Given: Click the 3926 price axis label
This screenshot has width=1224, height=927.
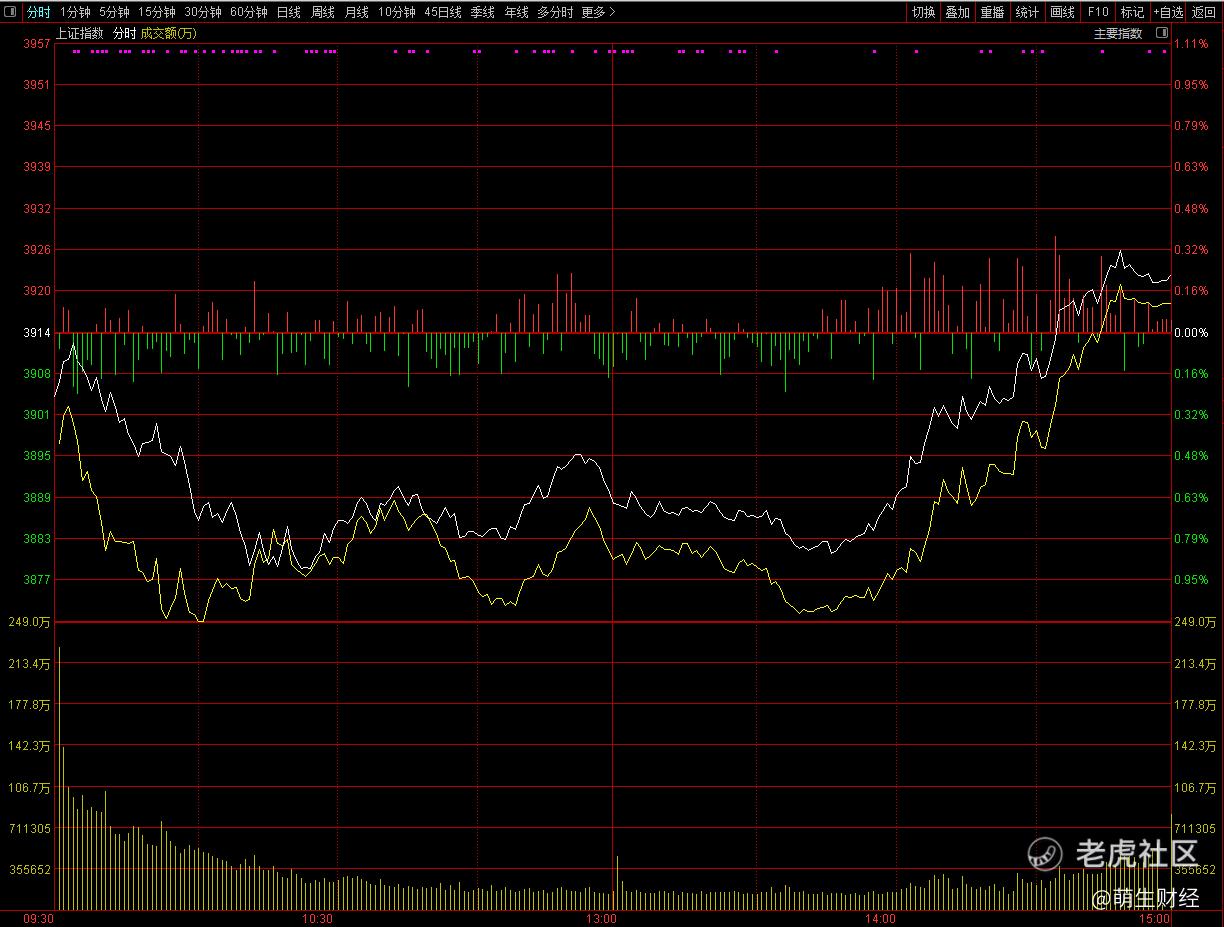Looking at the screenshot, I should tap(38, 249).
